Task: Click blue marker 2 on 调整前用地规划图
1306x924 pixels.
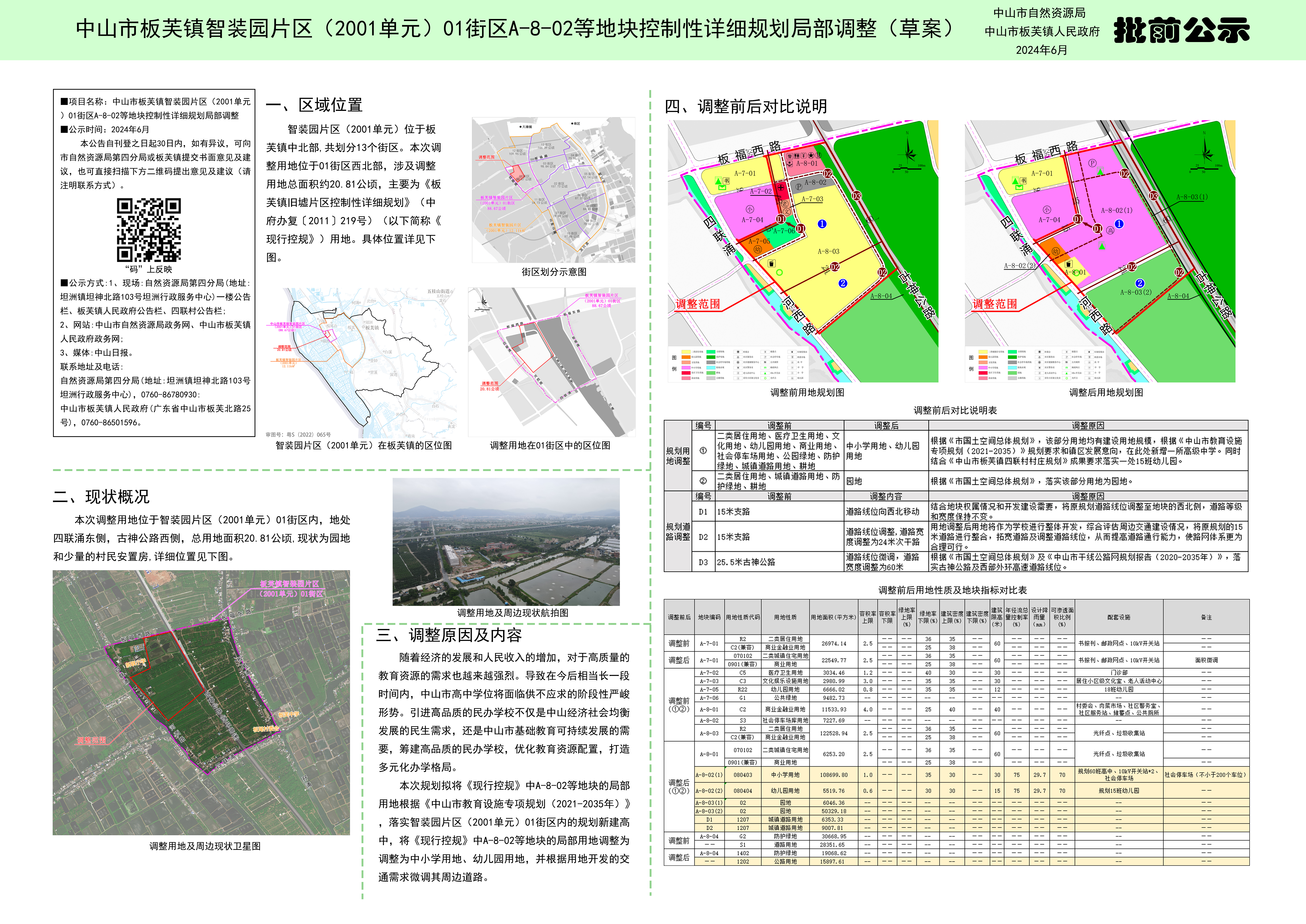Action: 843,283
